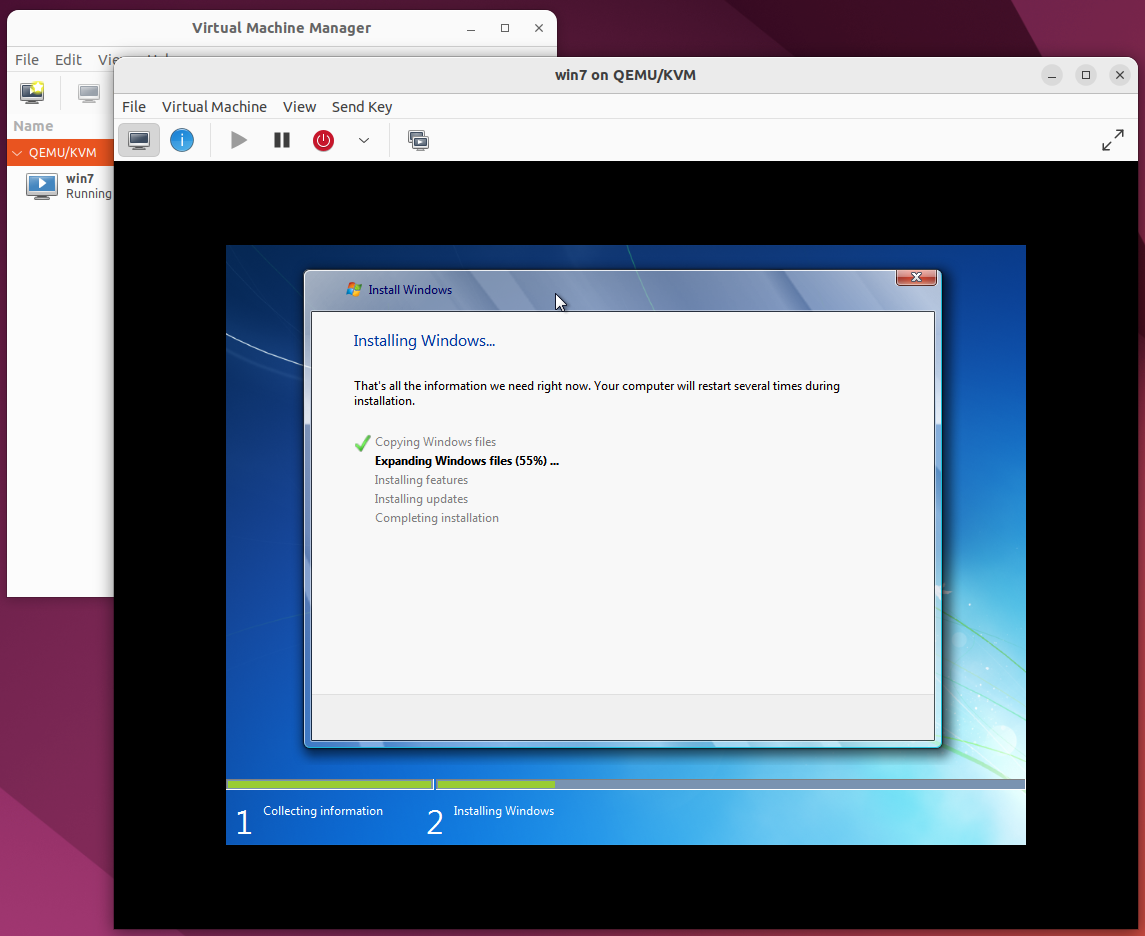The image size is (1145, 936).
Task: Open the View menu in win7 window
Action: (x=299, y=107)
